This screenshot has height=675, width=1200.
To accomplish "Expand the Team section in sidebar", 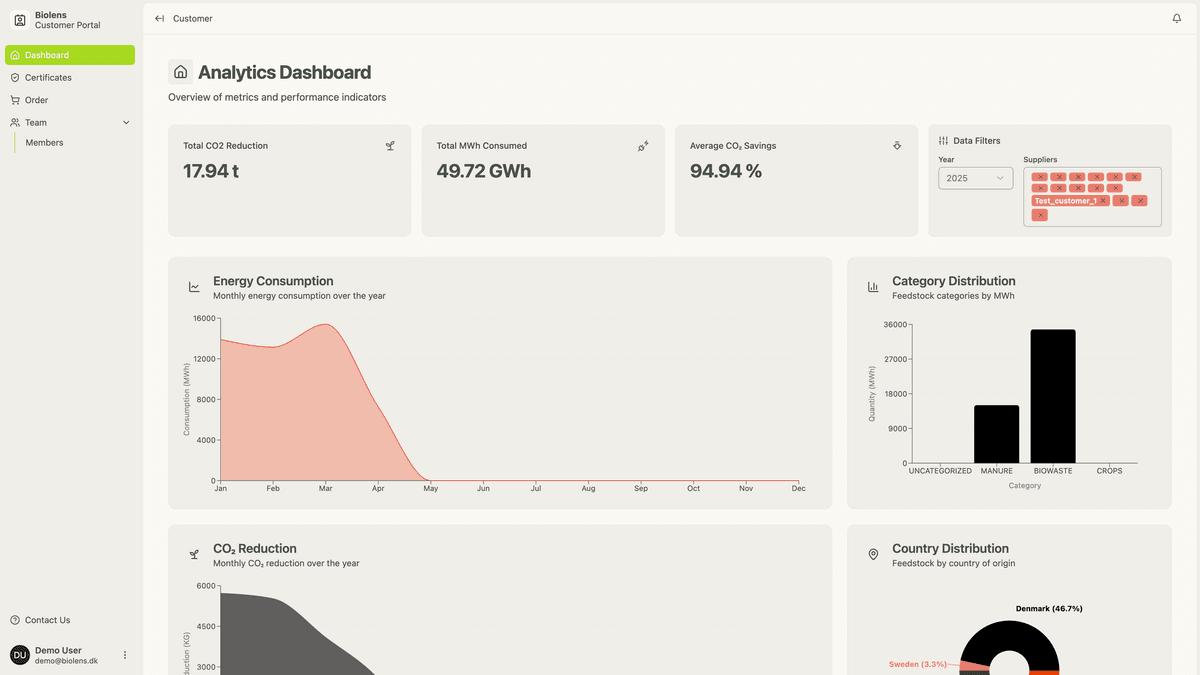I will (x=125, y=122).
